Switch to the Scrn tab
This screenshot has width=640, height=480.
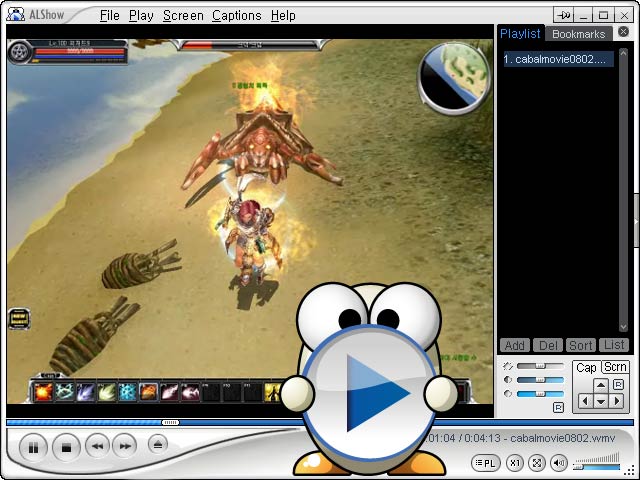coord(615,367)
